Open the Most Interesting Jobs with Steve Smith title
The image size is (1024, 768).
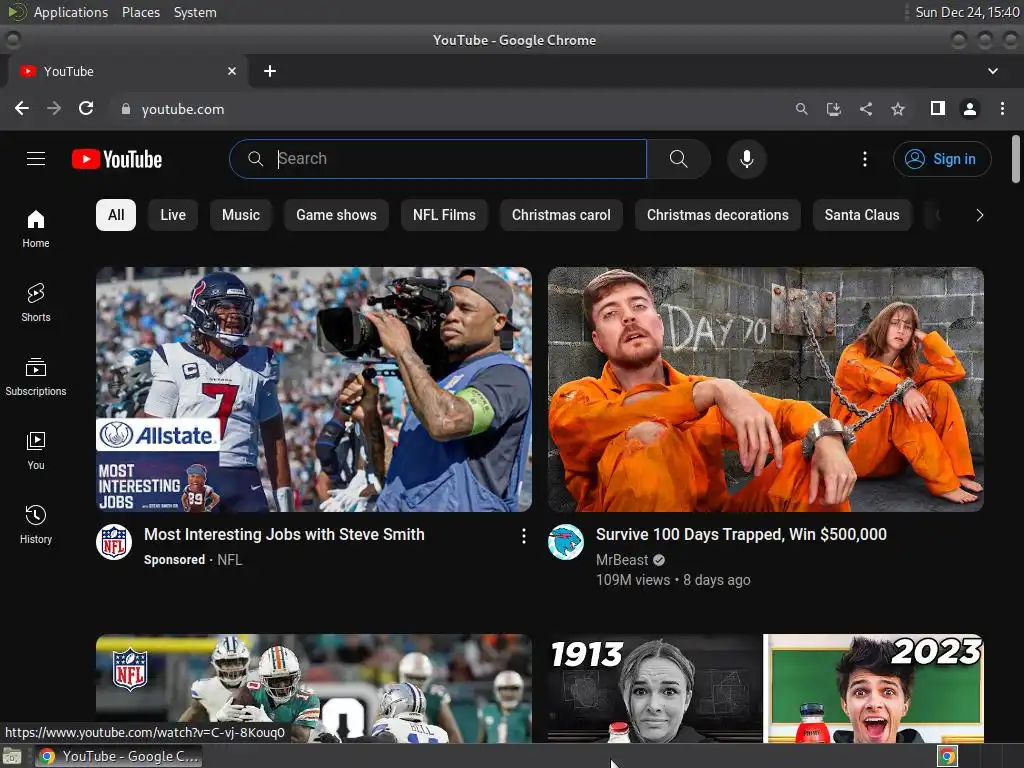[284, 534]
